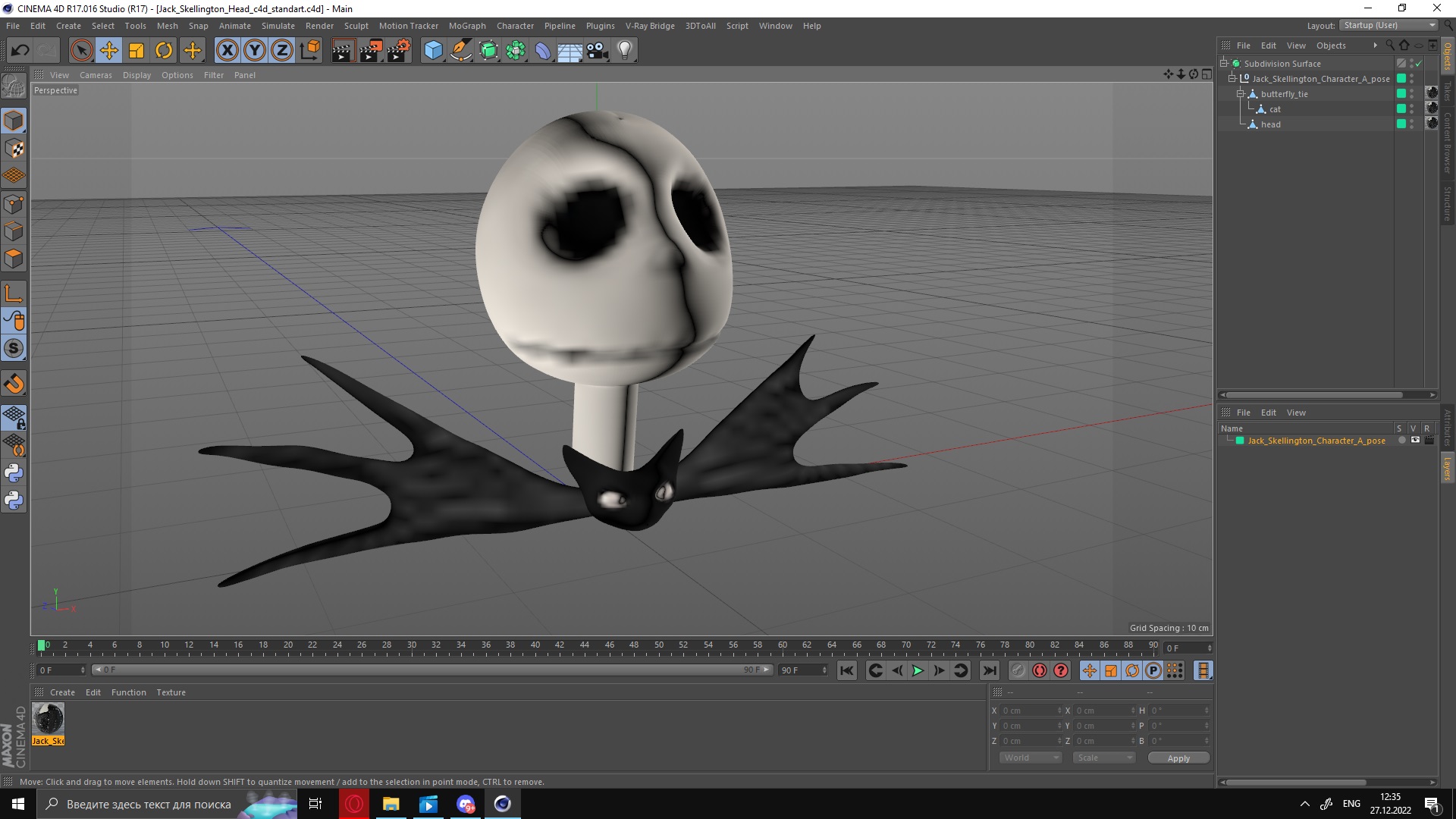Image resolution: width=1456 pixels, height=819 pixels.
Task: Activate the Rotate tool
Action: pyautogui.click(x=164, y=51)
